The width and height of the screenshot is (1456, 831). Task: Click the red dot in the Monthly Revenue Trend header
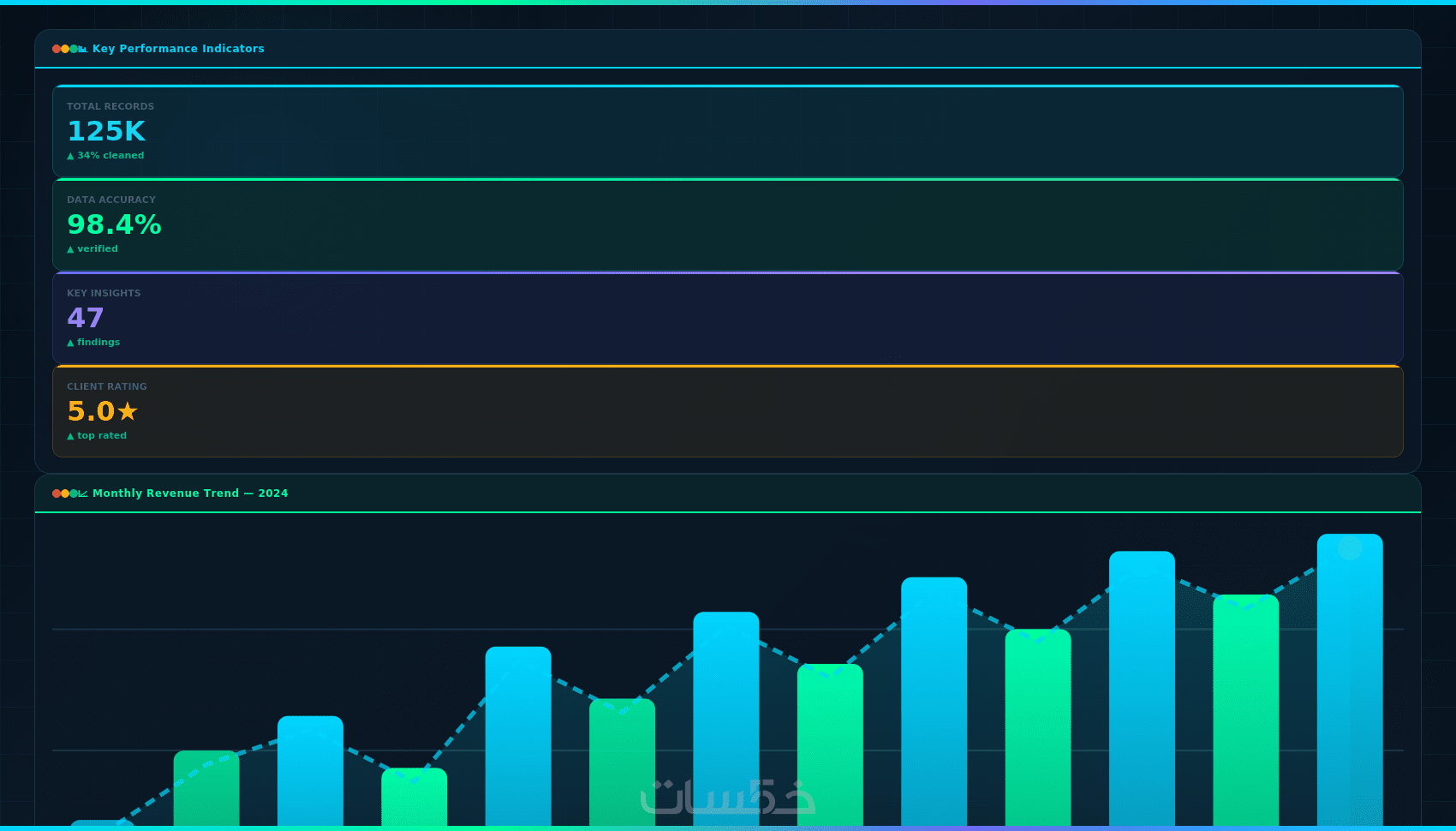click(x=57, y=493)
